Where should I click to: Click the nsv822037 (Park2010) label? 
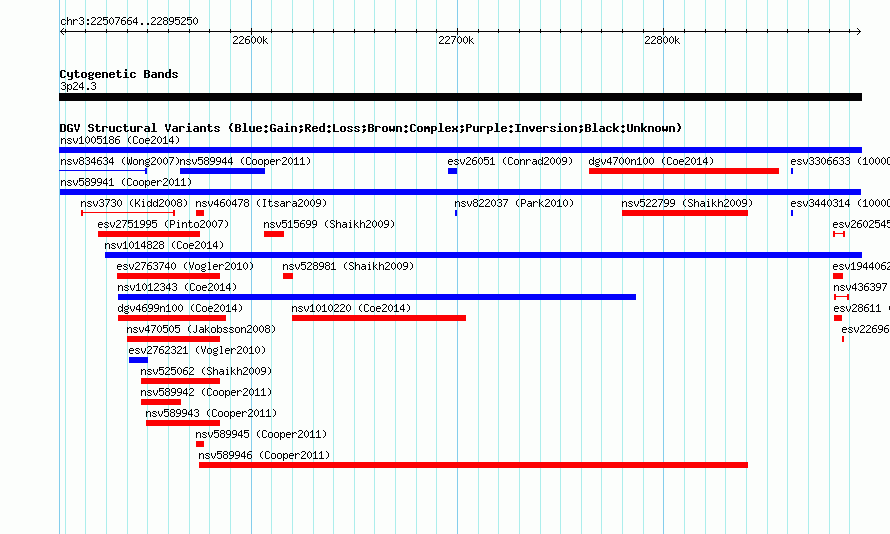(514, 203)
